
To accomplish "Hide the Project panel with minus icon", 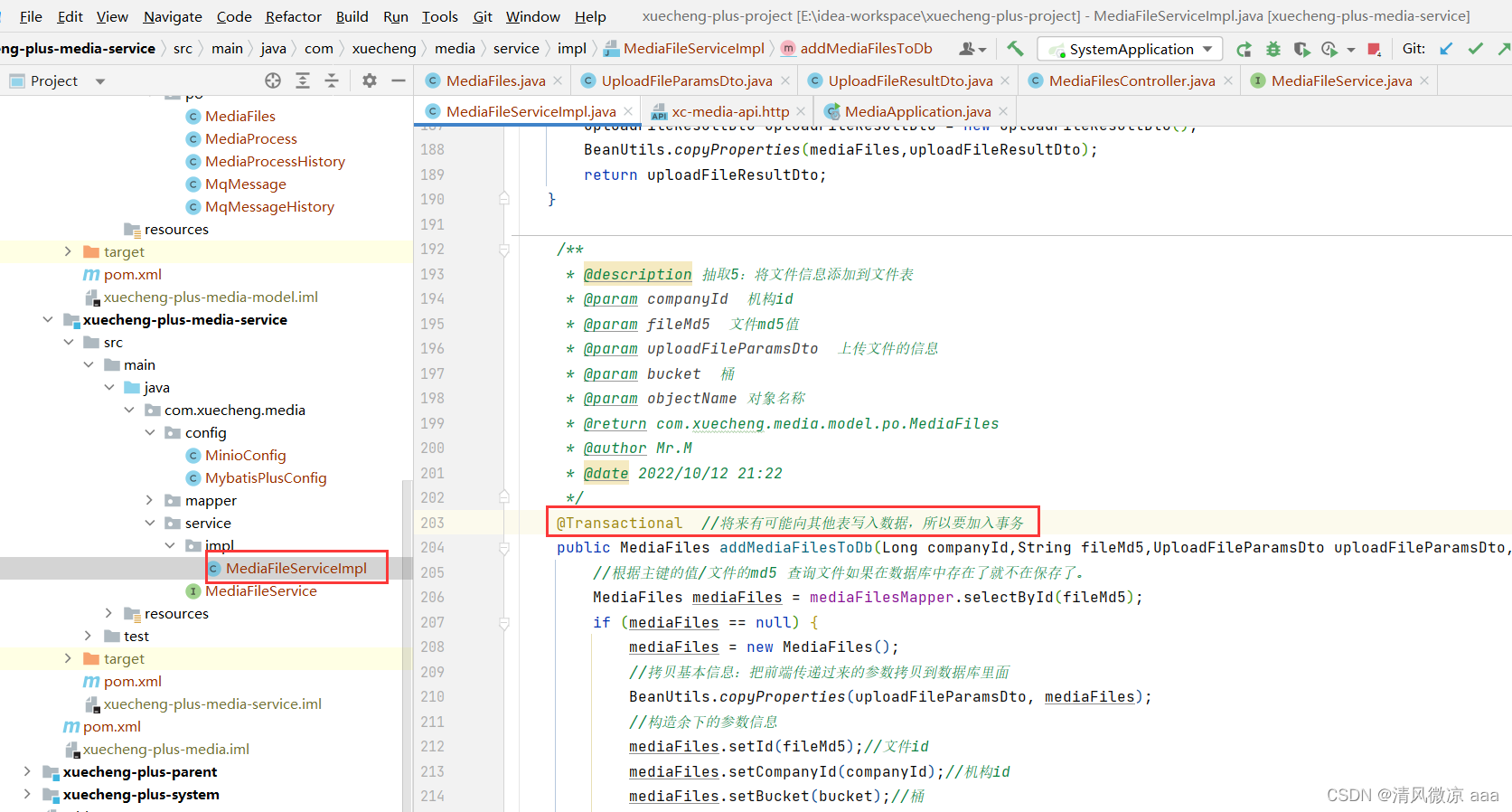I will click(x=399, y=80).
